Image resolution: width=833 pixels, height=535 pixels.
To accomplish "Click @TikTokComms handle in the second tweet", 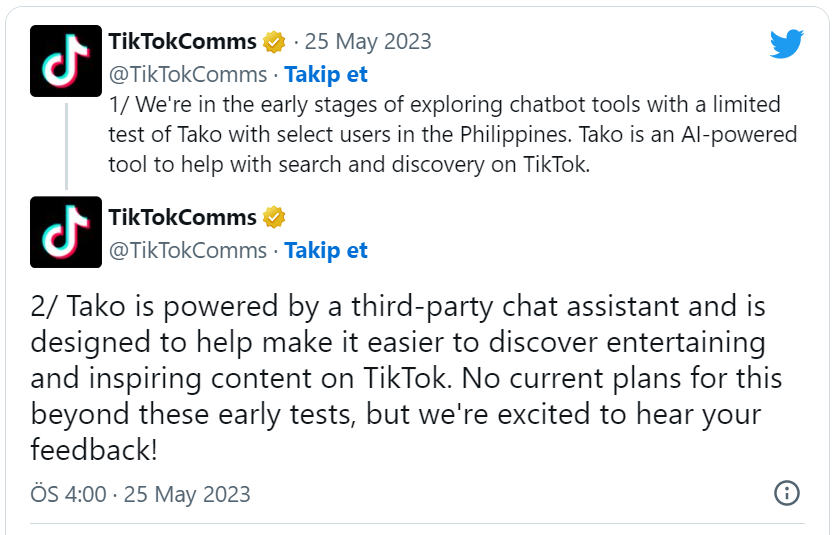I will tap(187, 250).
